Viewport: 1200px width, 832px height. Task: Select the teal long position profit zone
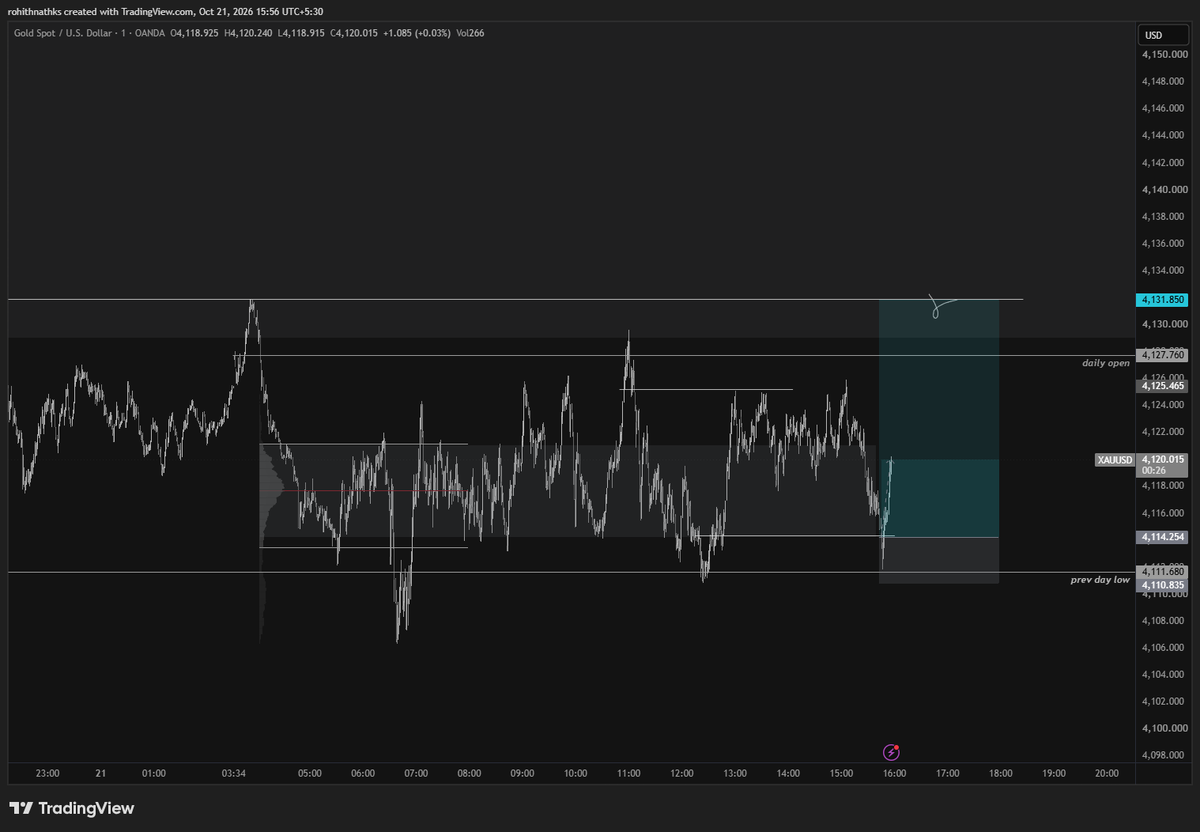click(x=938, y=418)
